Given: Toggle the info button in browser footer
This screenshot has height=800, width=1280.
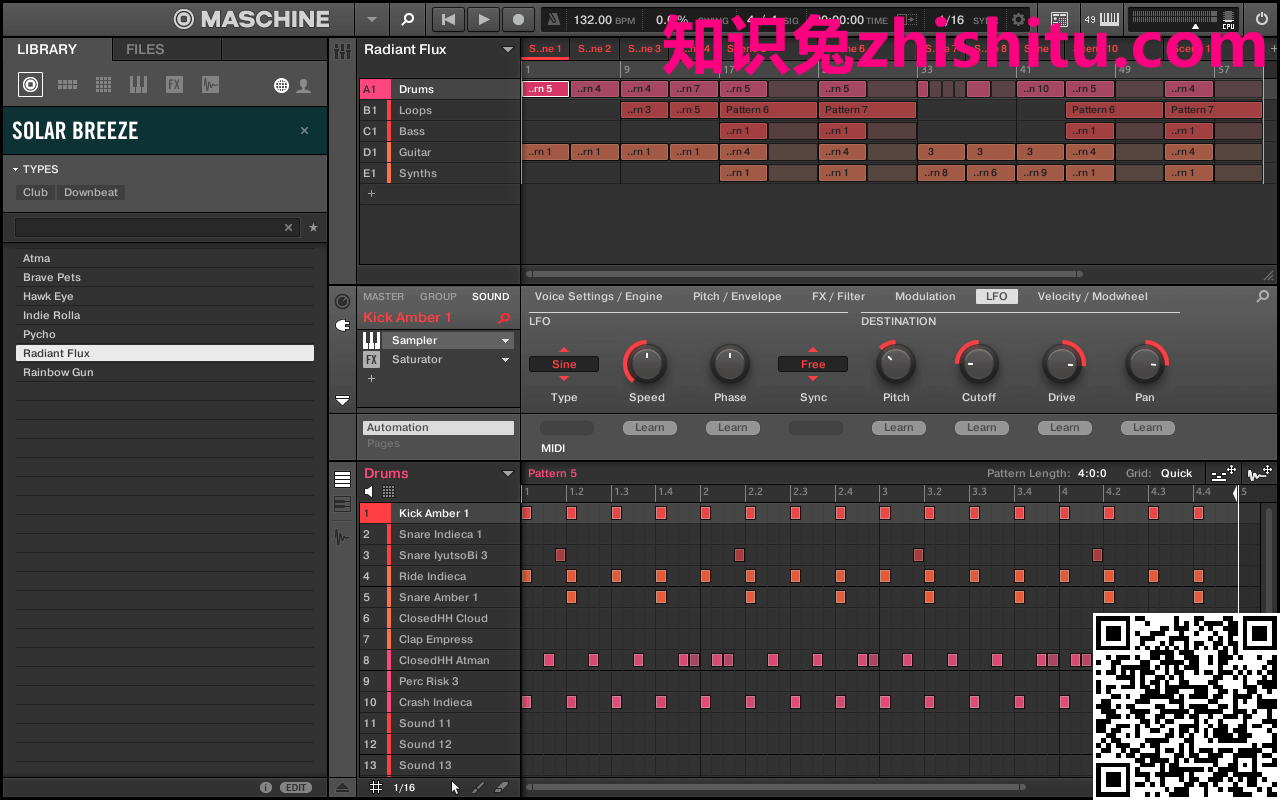Looking at the screenshot, I should click(x=266, y=788).
